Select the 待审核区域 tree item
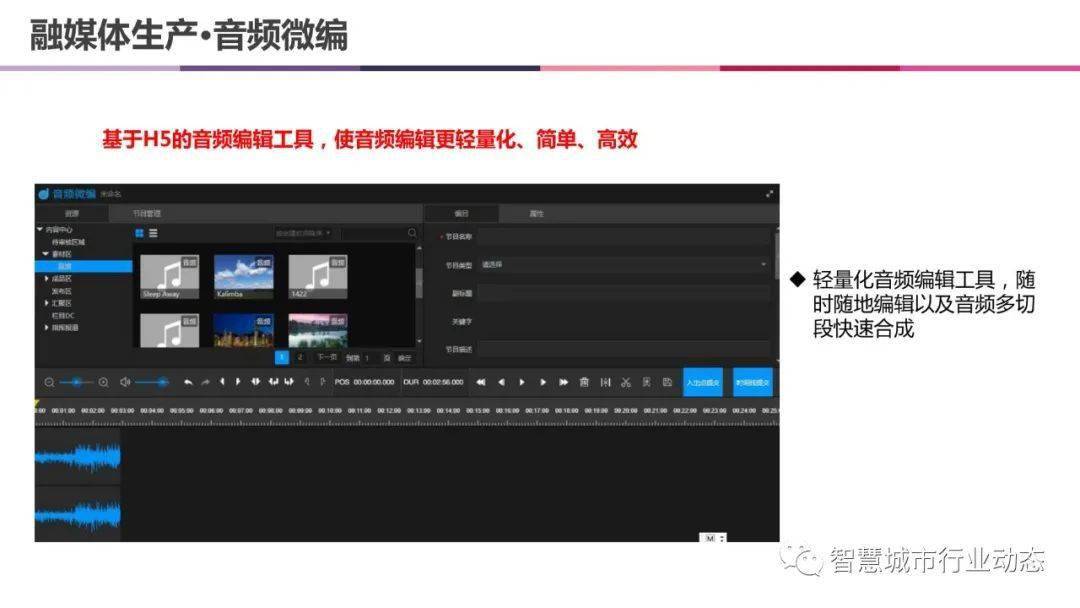Viewport: 1080px width, 608px height. point(68,242)
